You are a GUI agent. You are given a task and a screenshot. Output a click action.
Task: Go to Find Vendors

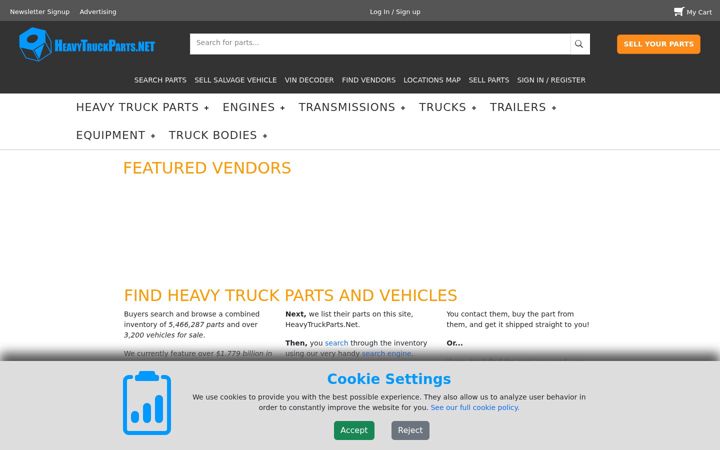tap(369, 80)
